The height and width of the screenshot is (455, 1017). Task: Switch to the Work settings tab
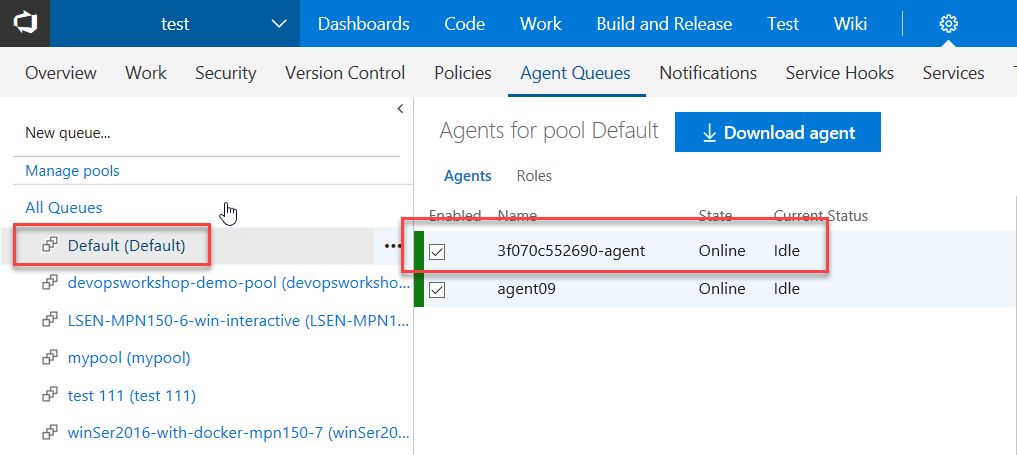point(146,73)
